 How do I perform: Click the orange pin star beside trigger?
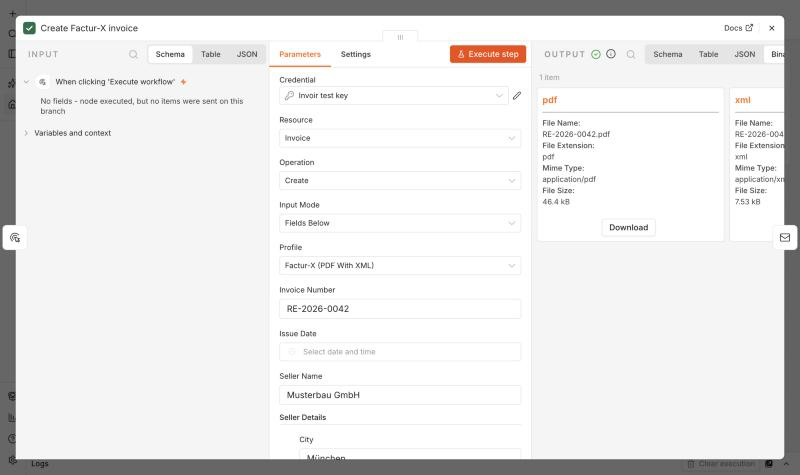(183, 82)
